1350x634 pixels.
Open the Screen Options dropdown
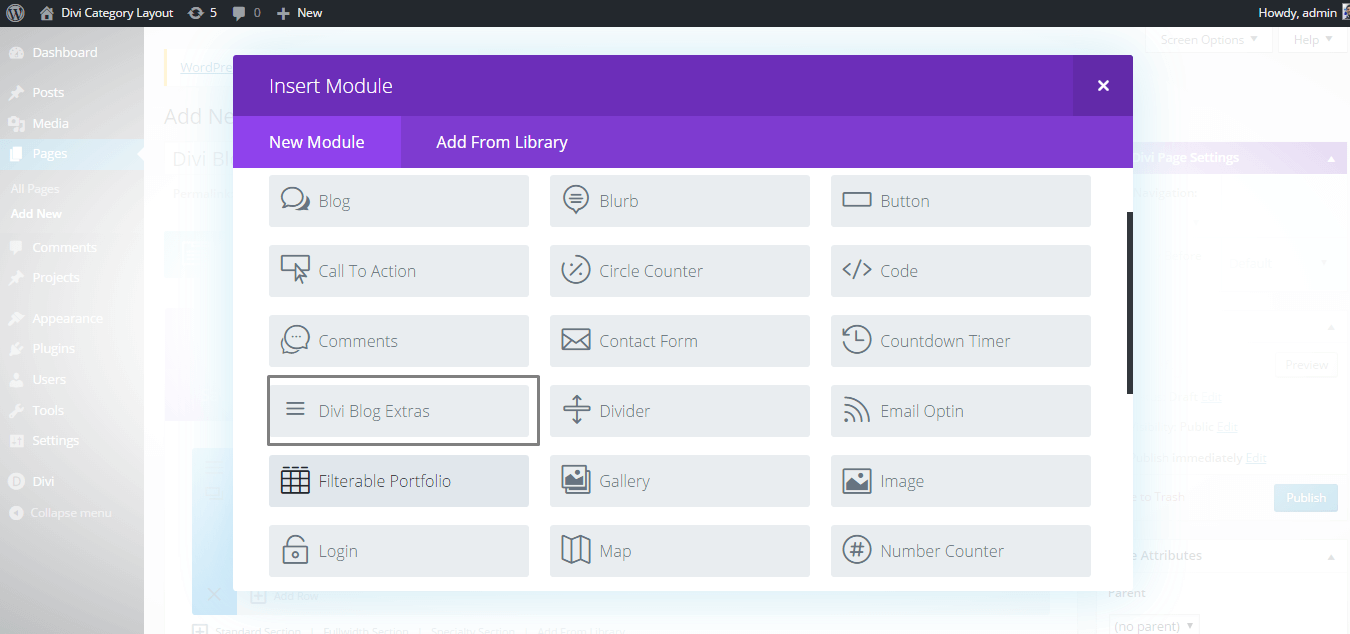[x=1207, y=39]
